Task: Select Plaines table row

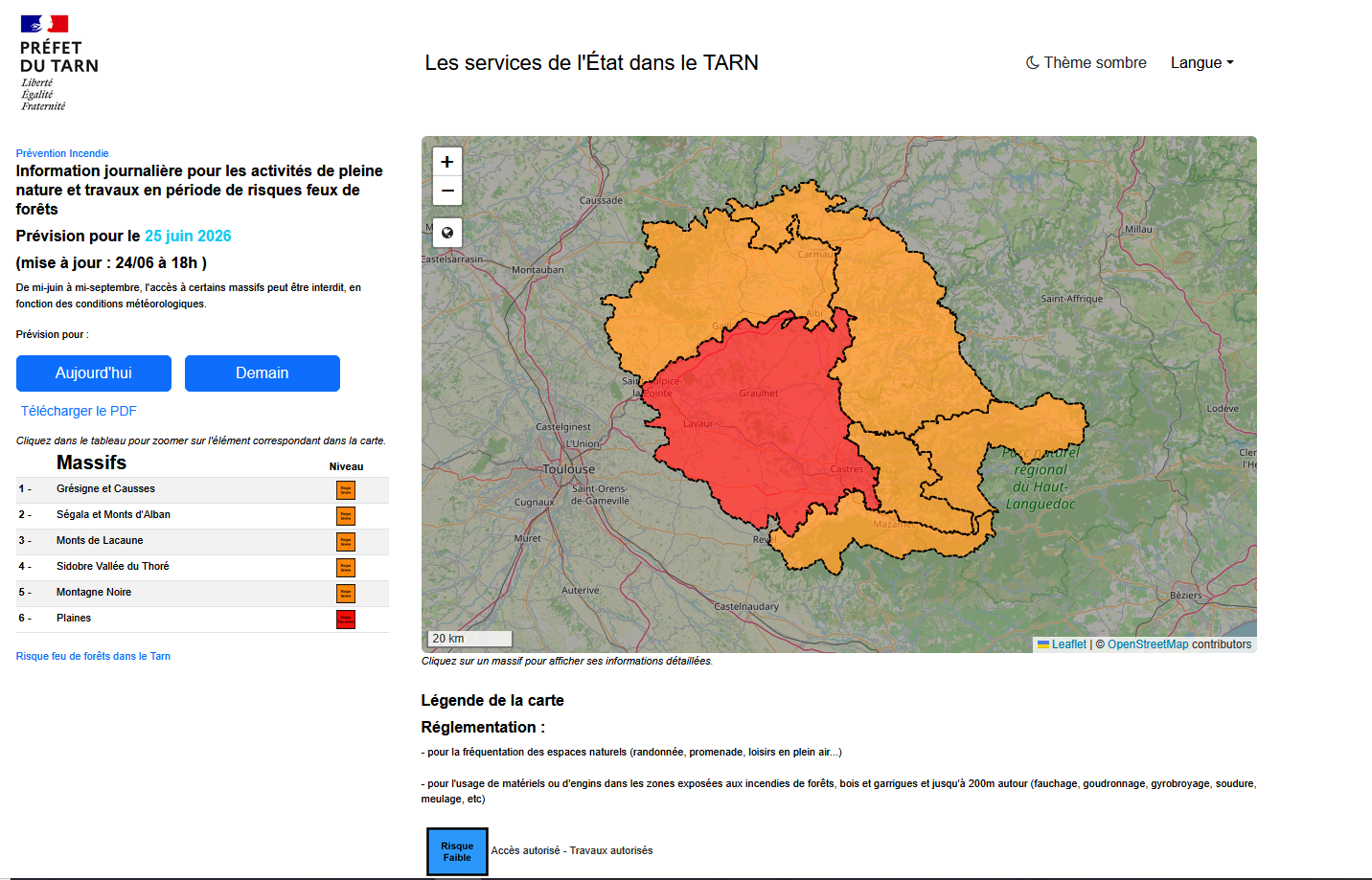Action: 202,619
